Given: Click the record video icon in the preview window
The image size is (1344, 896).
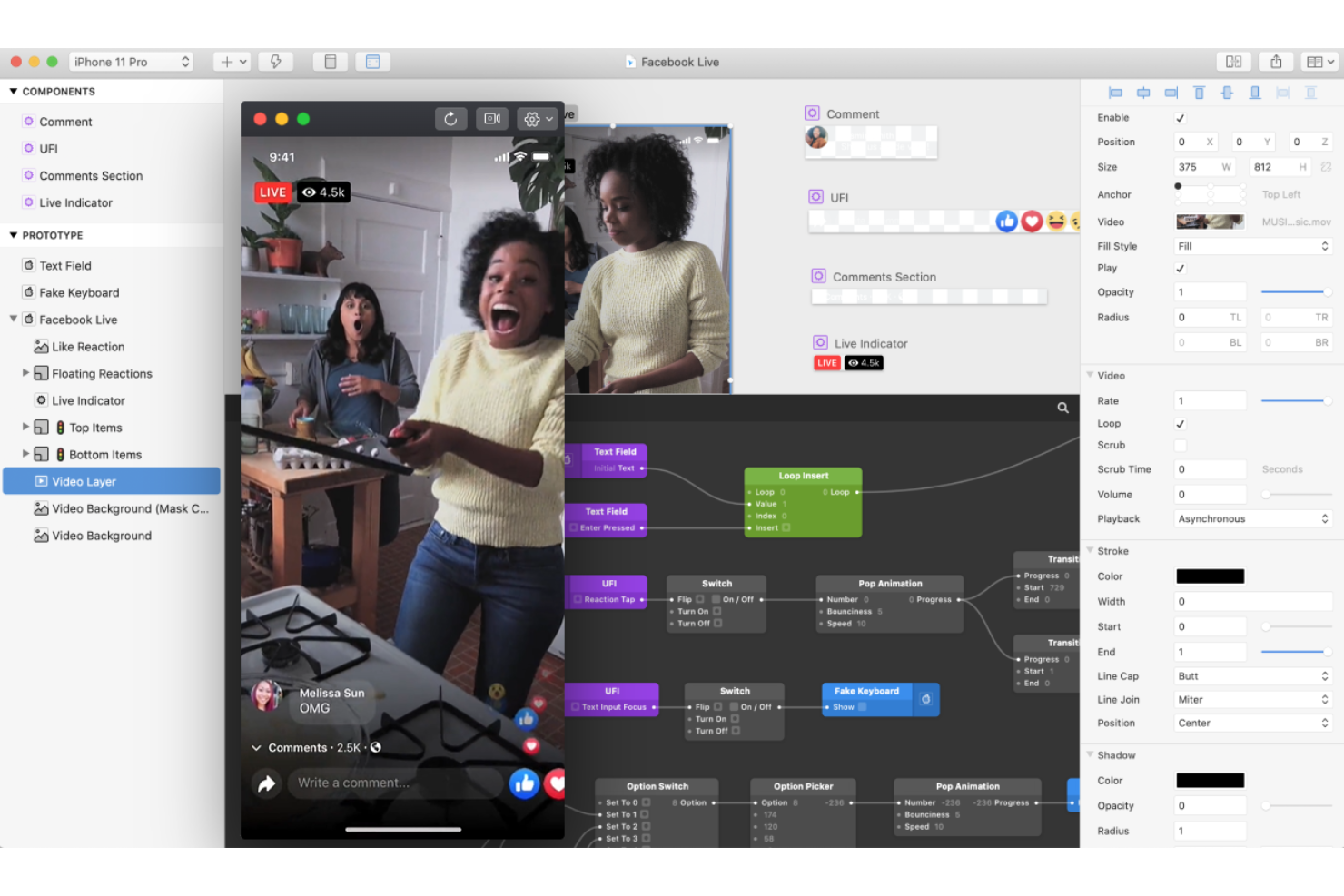Looking at the screenshot, I should click(x=492, y=119).
